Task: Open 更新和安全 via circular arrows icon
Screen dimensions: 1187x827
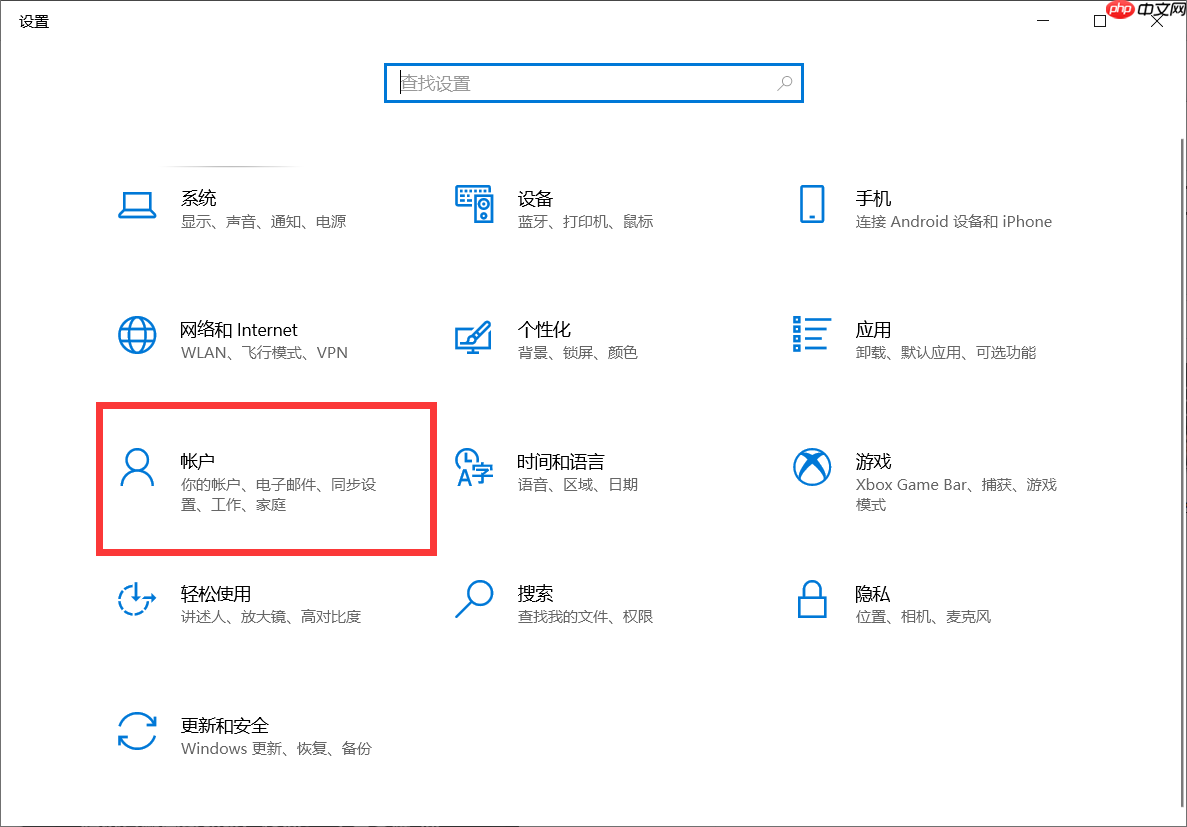Action: (137, 735)
